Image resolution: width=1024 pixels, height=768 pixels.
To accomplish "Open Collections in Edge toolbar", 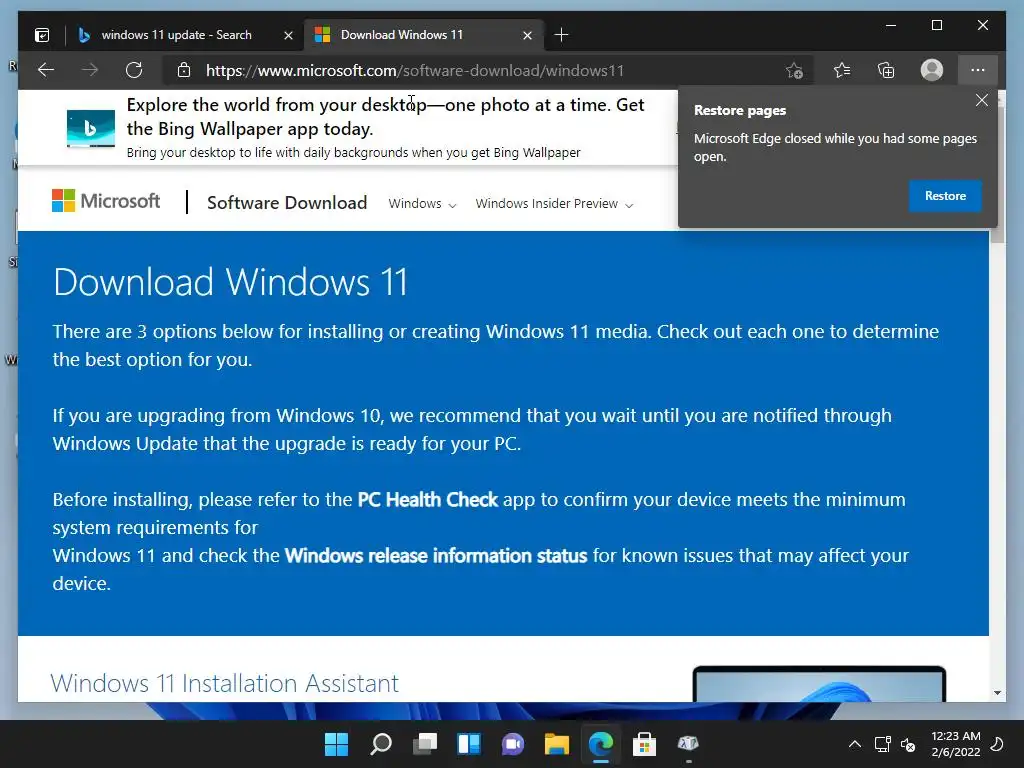I will click(886, 70).
